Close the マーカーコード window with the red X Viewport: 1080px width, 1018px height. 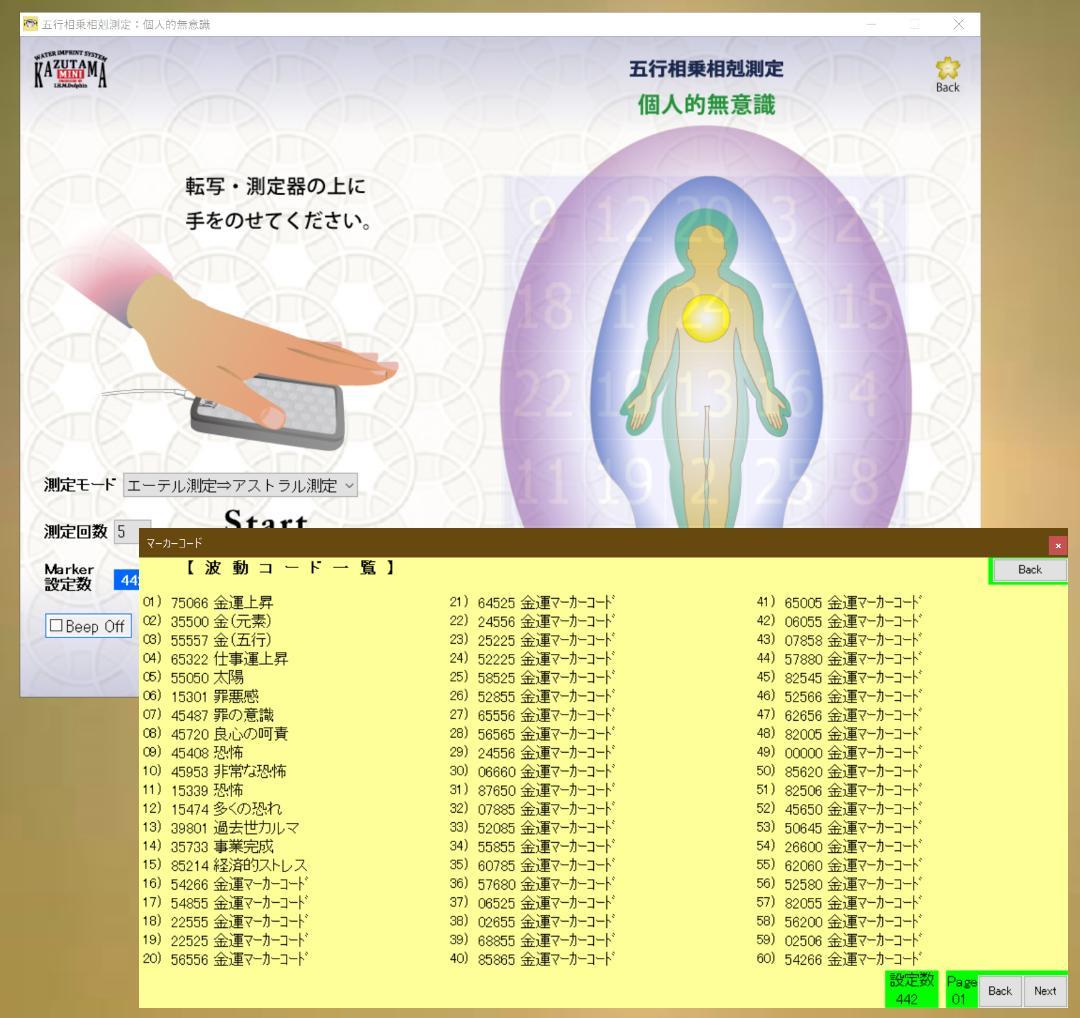[1059, 544]
